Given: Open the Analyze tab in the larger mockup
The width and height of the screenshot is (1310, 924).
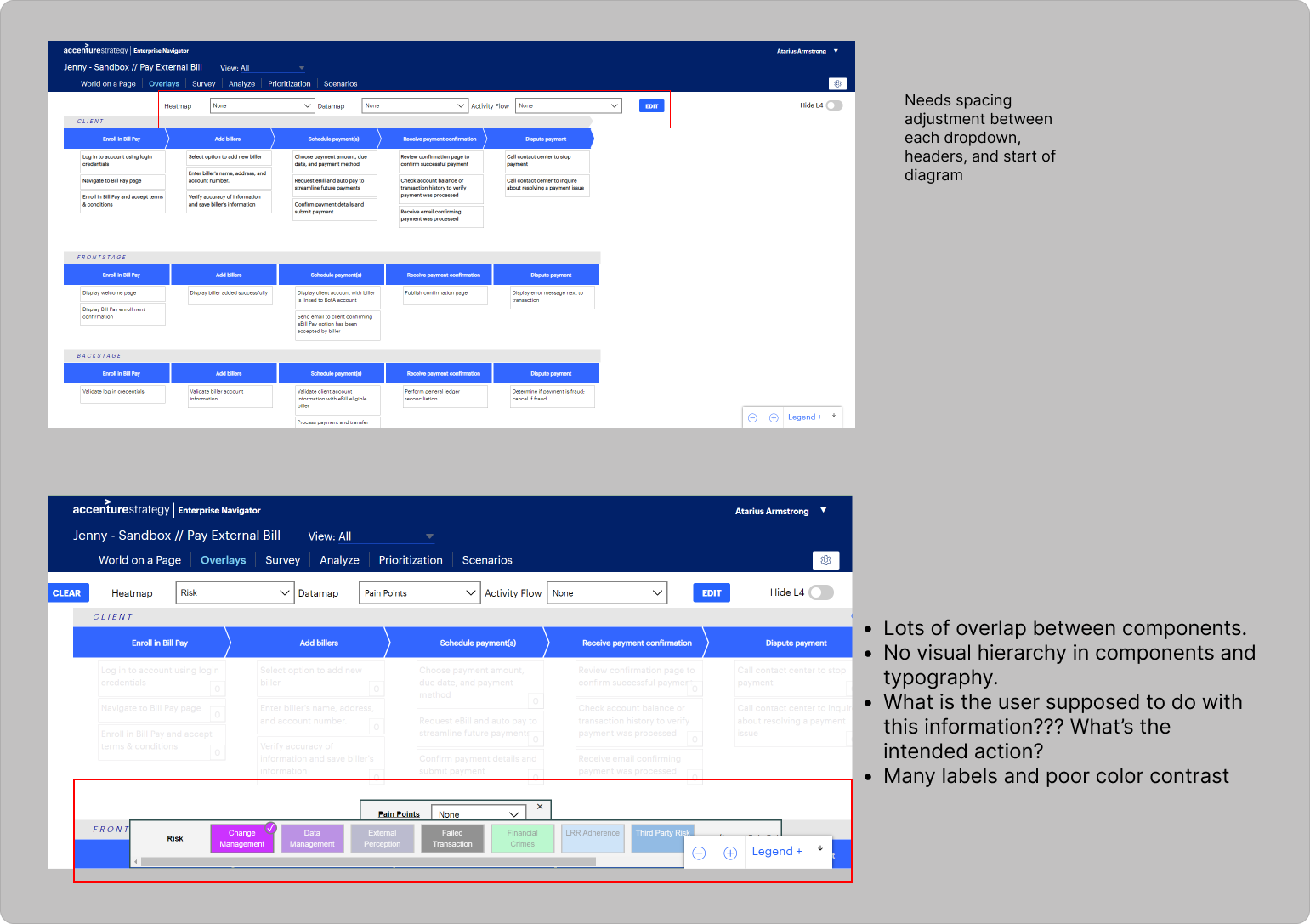Looking at the screenshot, I should [x=339, y=560].
